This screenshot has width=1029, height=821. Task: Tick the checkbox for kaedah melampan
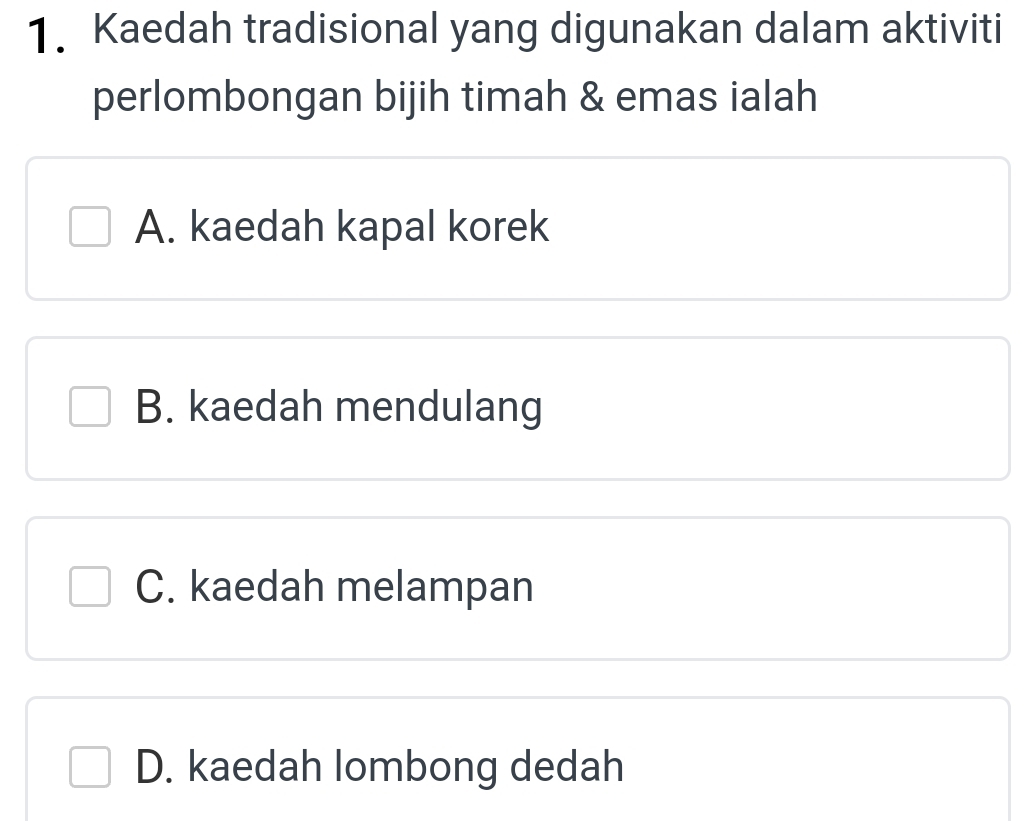pyautogui.click(x=89, y=588)
